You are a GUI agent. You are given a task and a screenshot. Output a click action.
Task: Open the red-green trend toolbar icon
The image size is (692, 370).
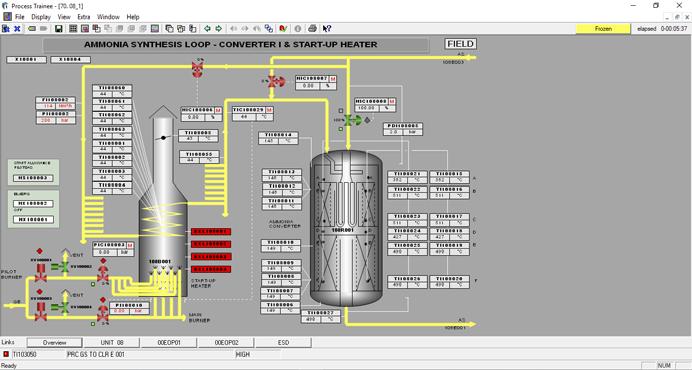(x=283, y=29)
